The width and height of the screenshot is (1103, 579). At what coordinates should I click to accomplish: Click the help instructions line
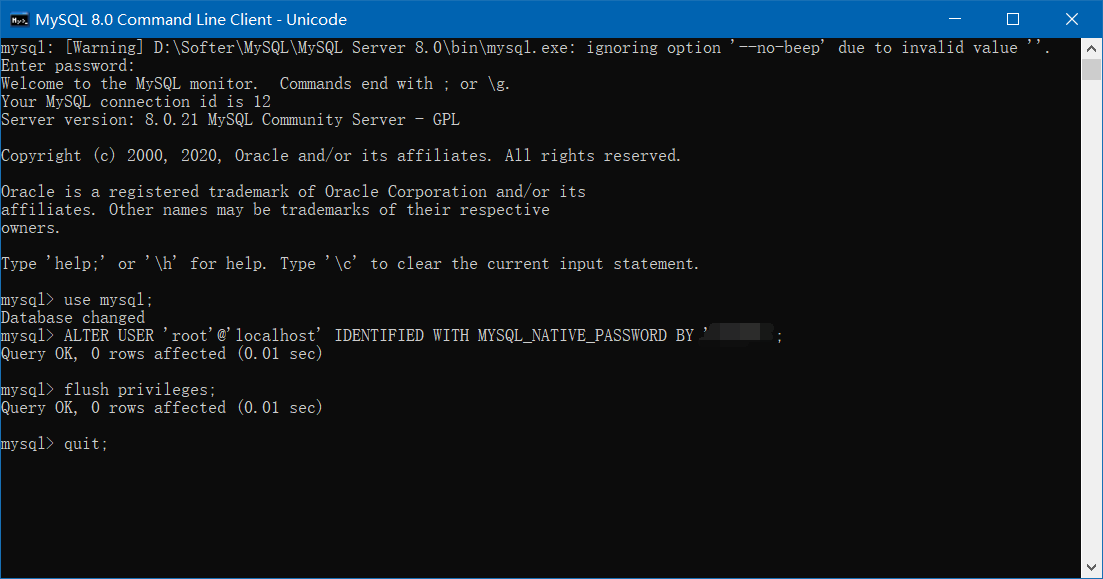pos(350,263)
